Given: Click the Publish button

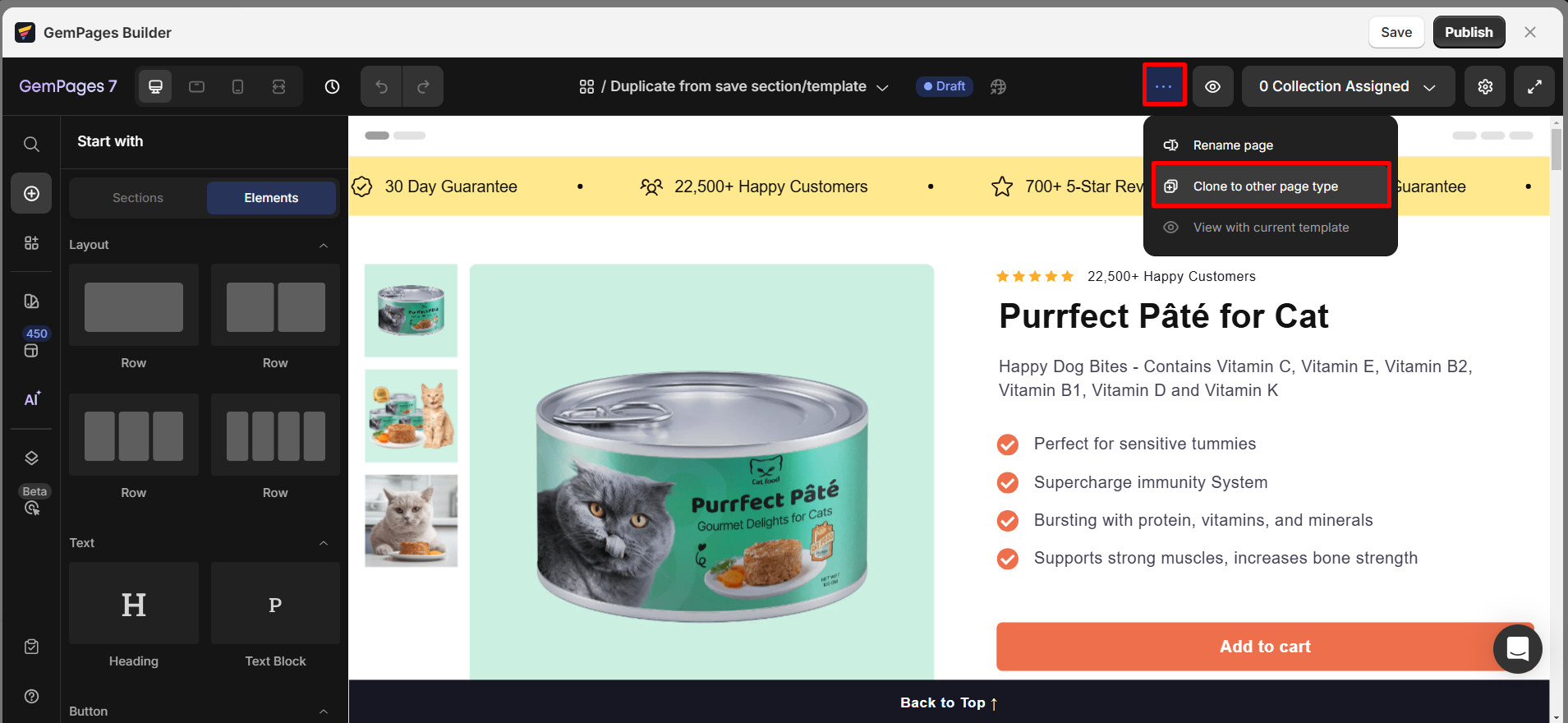Looking at the screenshot, I should pos(1469,32).
